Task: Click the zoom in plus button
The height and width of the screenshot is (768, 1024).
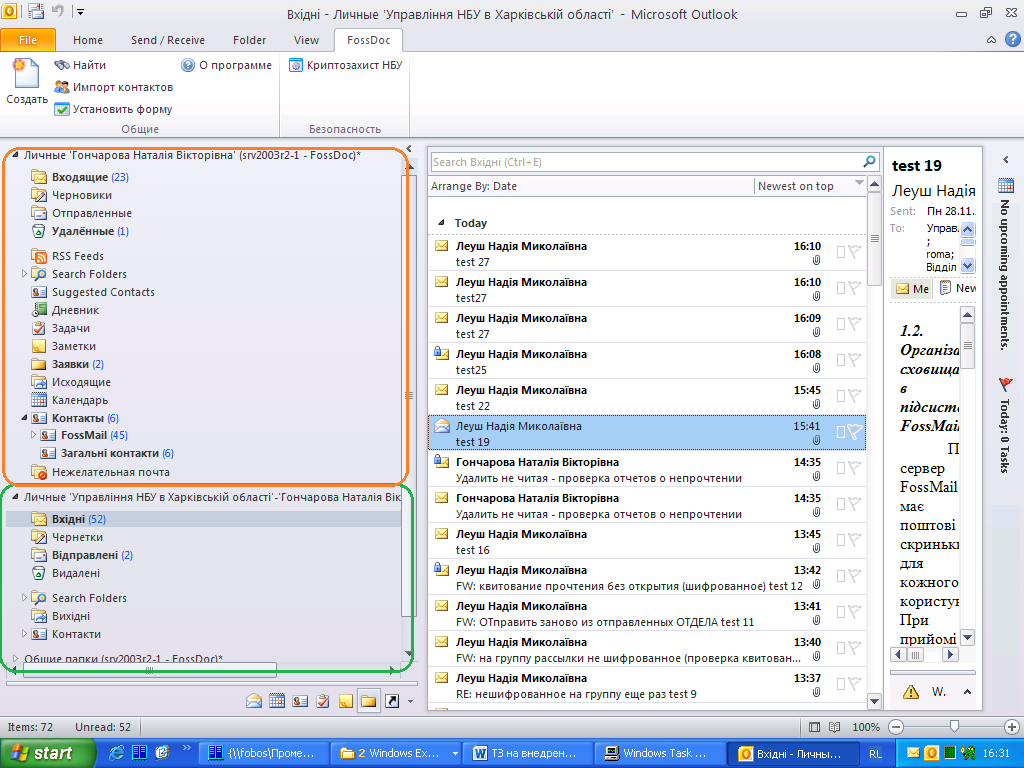Action: coord(1012,726)
